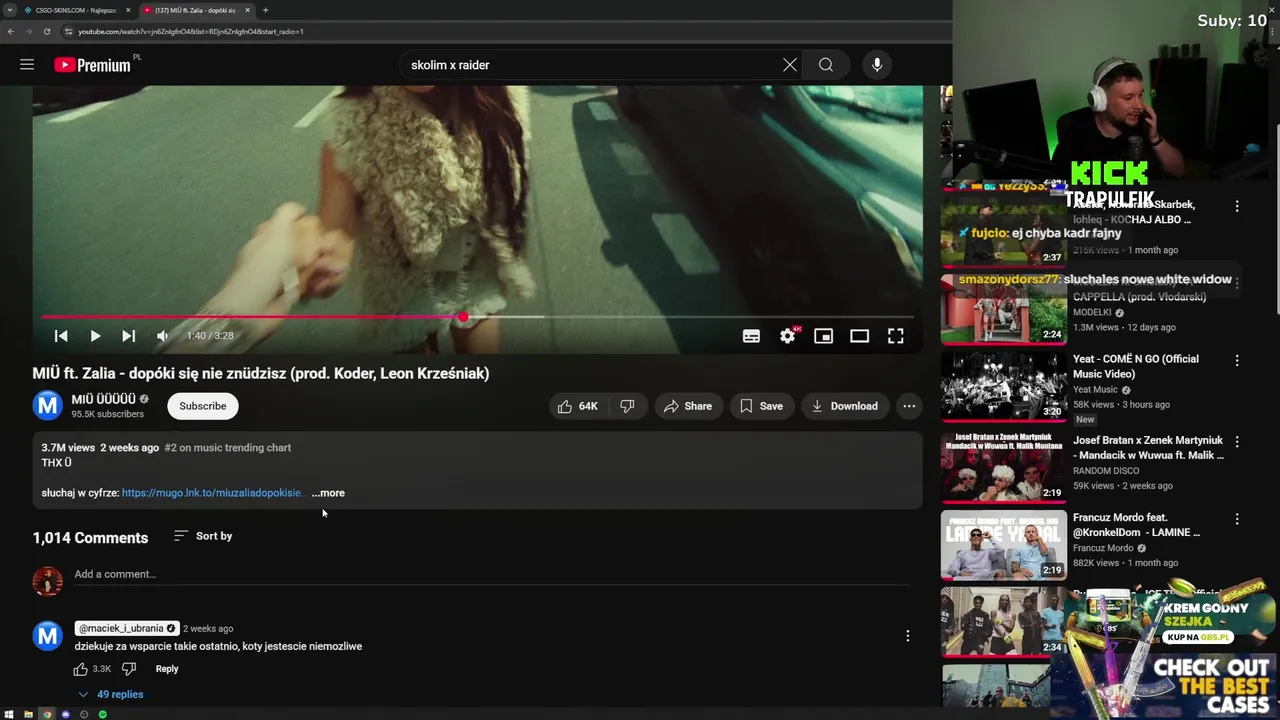Clear the search box text
1280x720 pixels.
pyautogui.click(x=790, y=65)
